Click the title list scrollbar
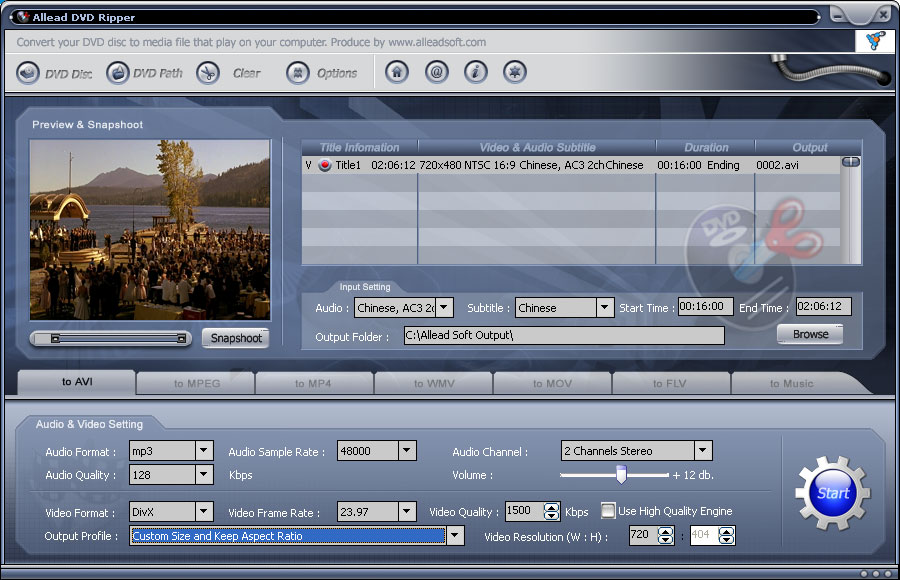Screen dimensions: 900x580 [851, 210]
